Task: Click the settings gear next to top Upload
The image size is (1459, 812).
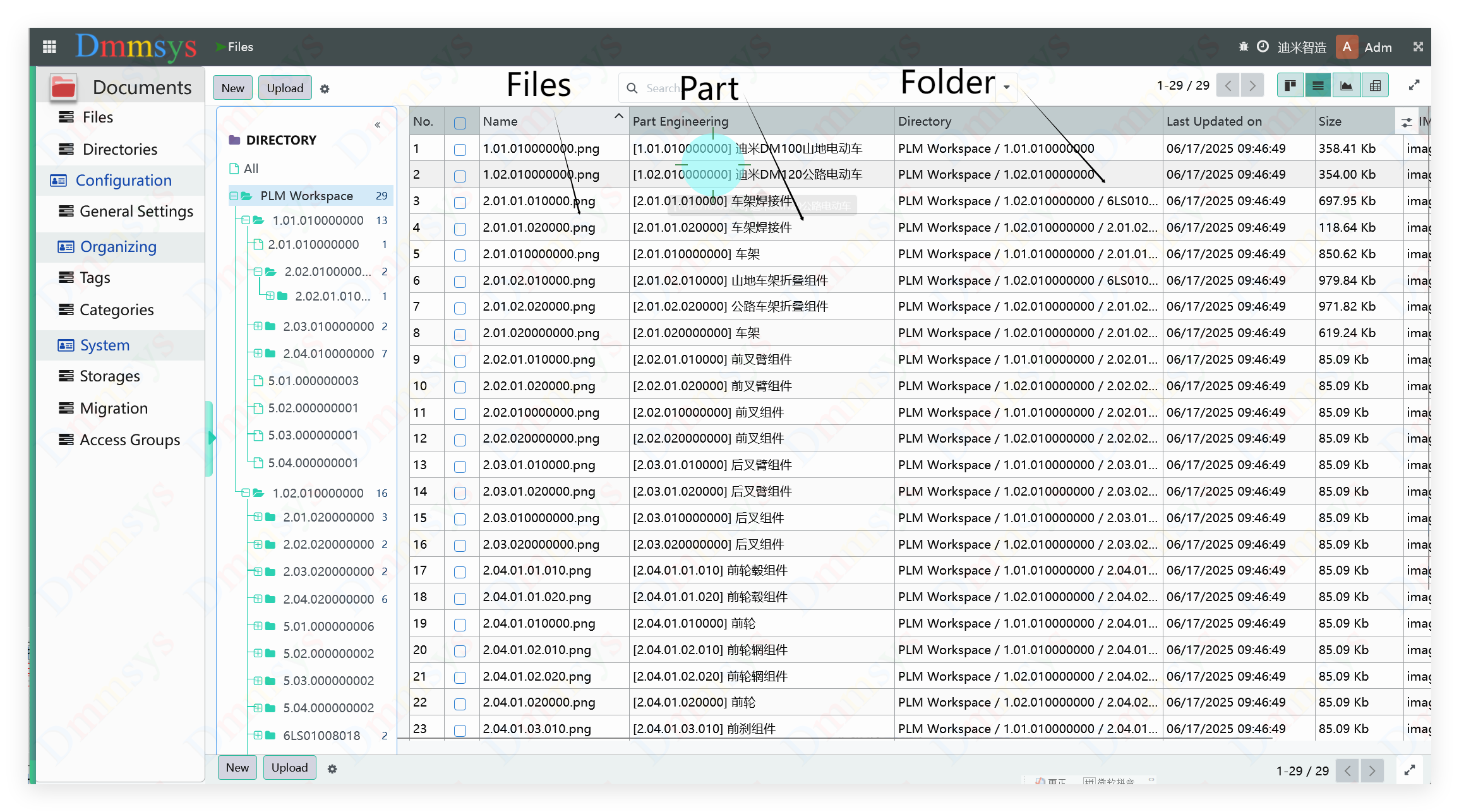Action: 325,89
